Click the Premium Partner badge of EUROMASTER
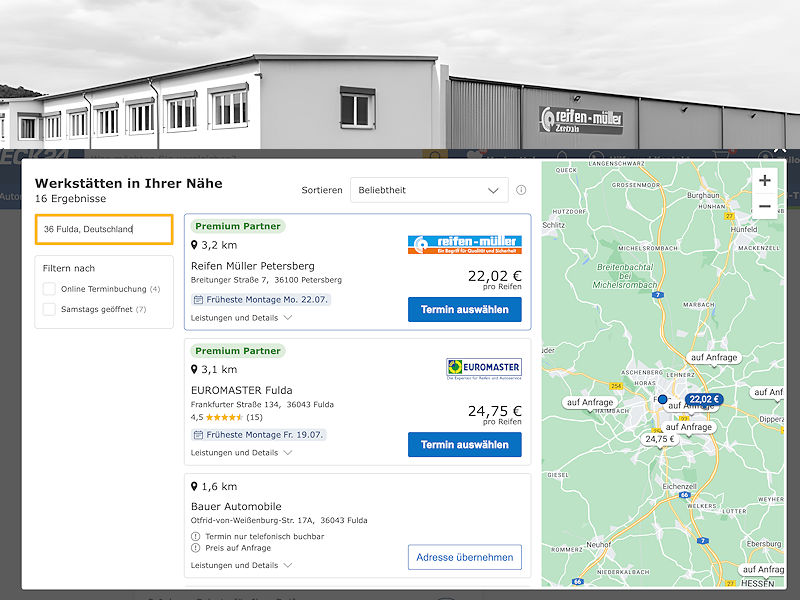Screen dimensions: 800x600 pyautogui.click(x=238, y=351)
